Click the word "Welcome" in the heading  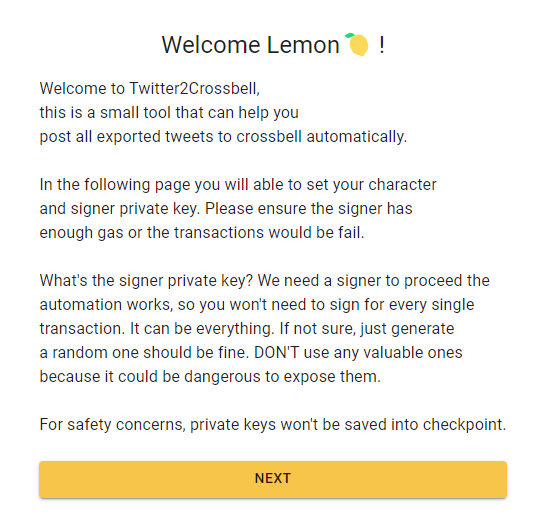[211, 45]
